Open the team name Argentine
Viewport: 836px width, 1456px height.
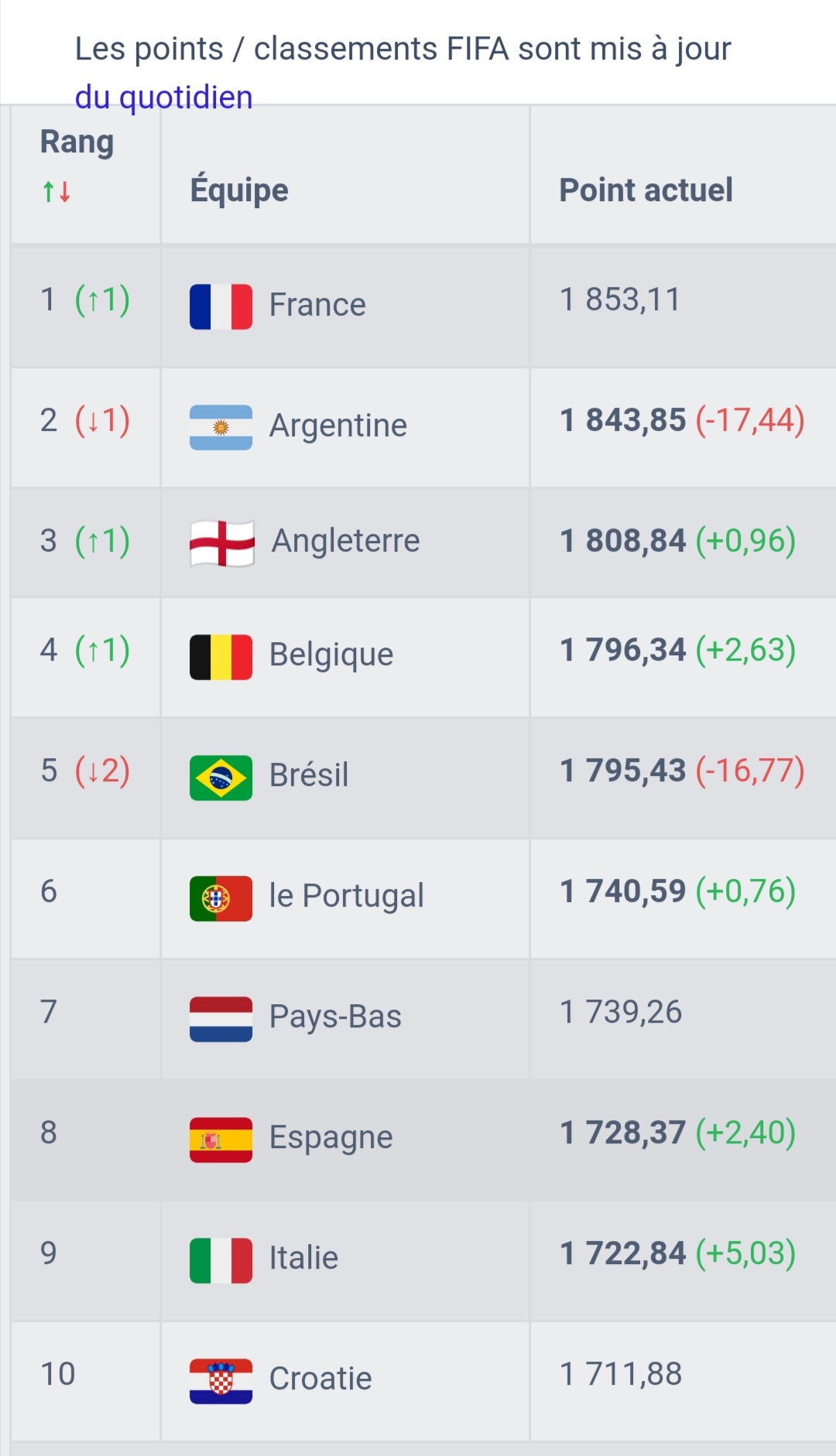[x=337, y=426]
